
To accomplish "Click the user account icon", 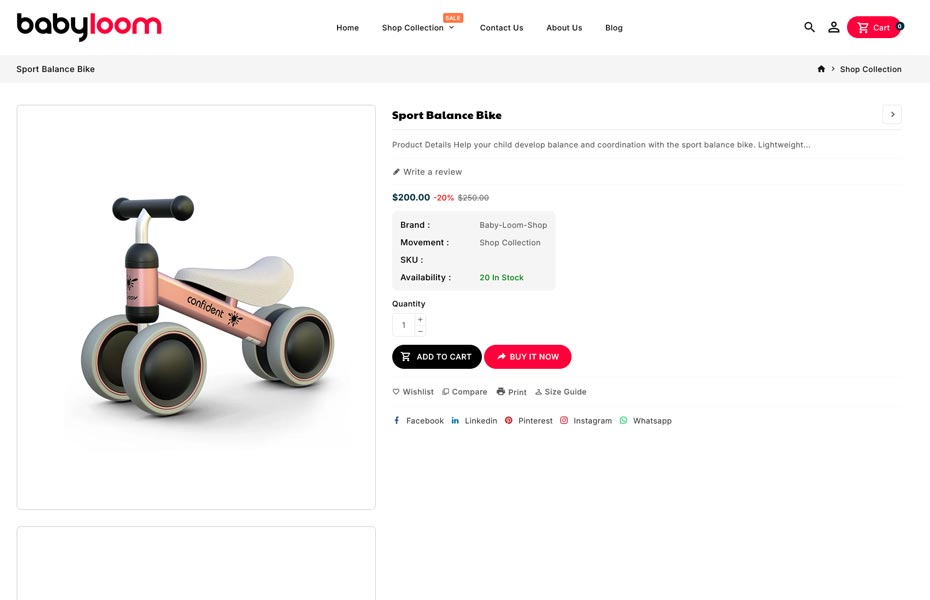I will tap(834, 27).
